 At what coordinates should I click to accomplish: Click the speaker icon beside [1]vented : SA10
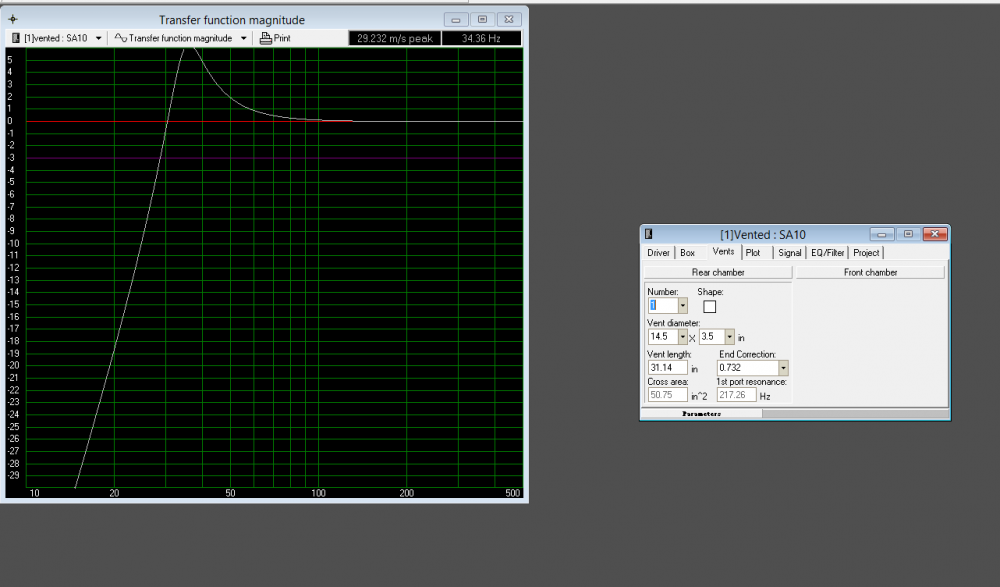coord(16,38)
